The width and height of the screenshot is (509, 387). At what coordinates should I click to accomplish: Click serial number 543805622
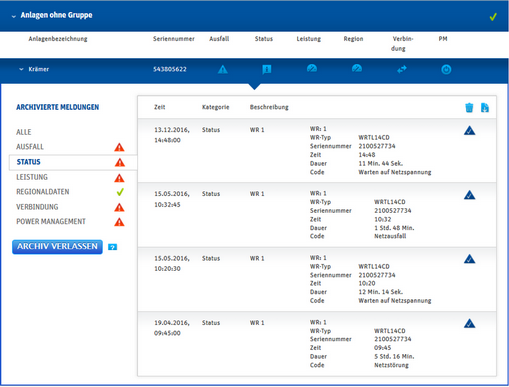pyautogui.click(x=170, y=69)
